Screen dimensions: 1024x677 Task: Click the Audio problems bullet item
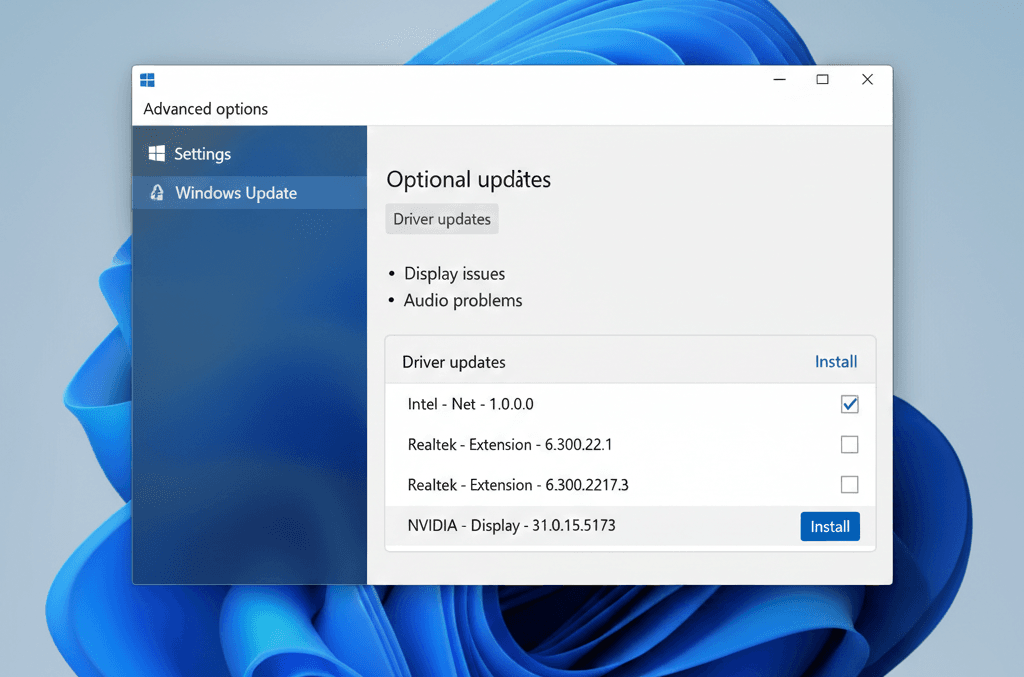click(x=463, y=301)
